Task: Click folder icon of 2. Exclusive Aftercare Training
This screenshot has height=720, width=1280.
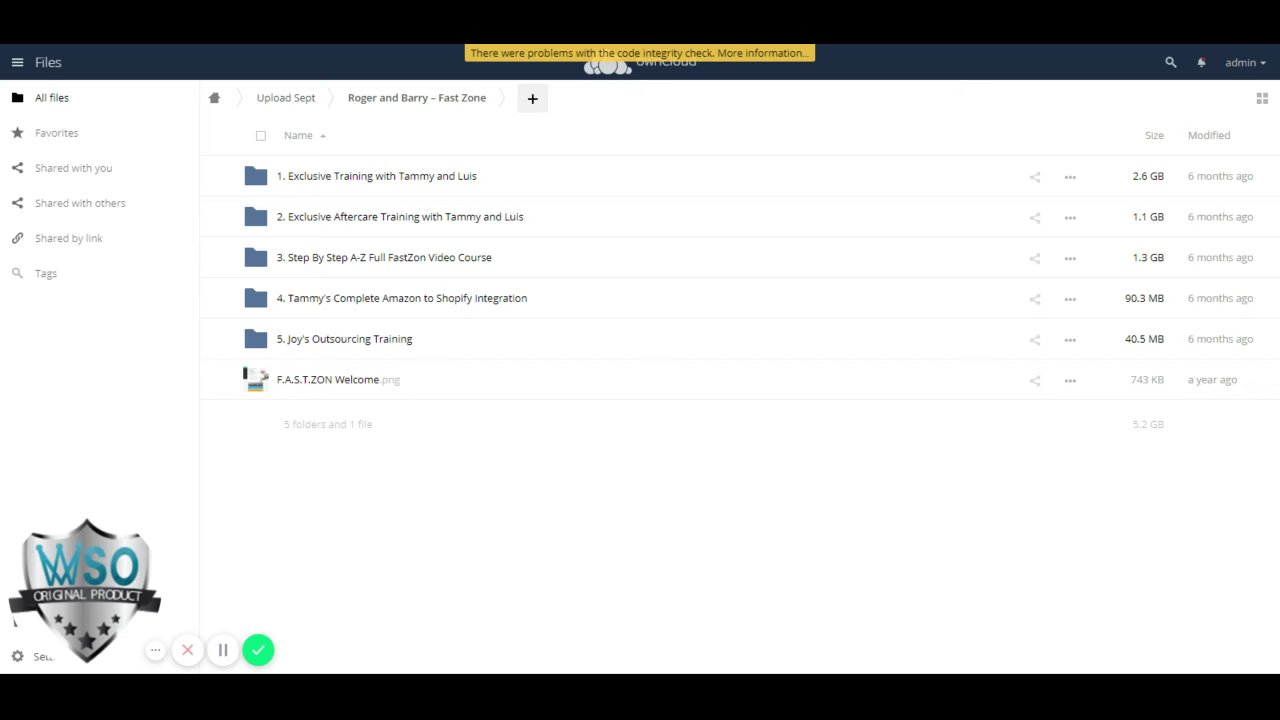Action: pos(256,217)
